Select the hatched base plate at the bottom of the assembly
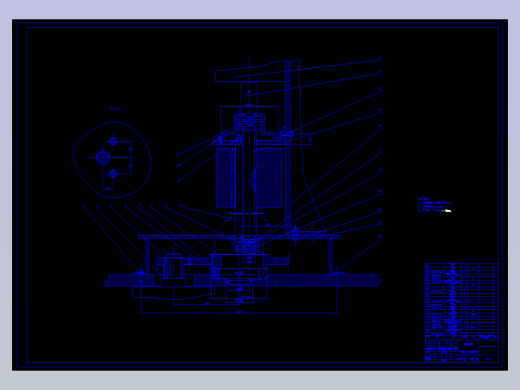This screenshot has width=520, height=390. [242, 280]
